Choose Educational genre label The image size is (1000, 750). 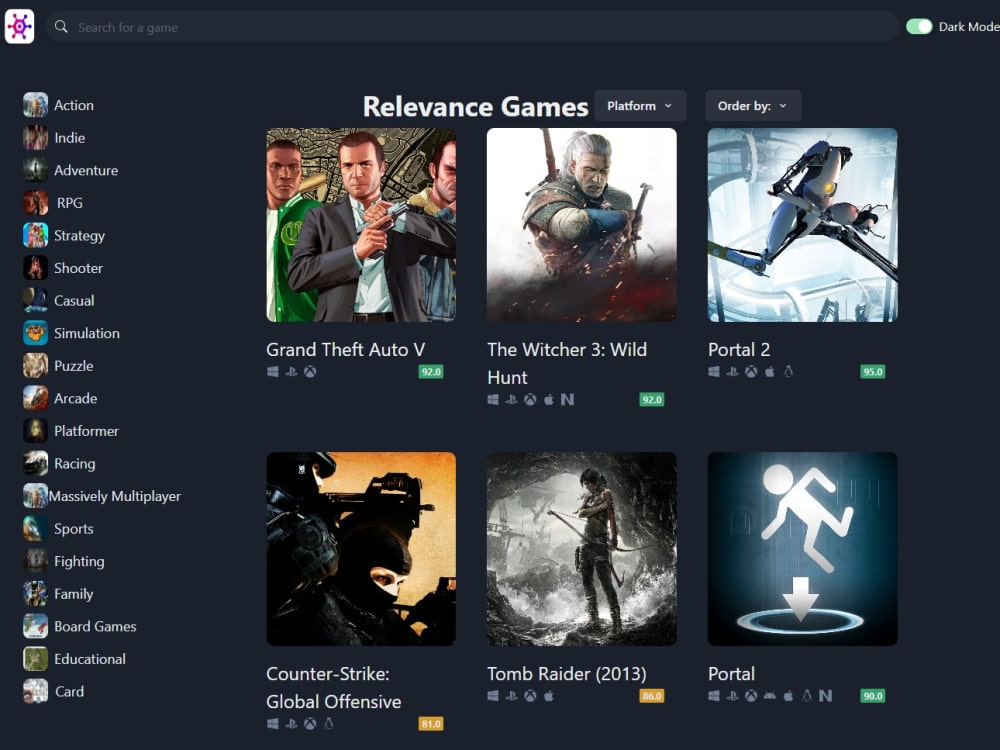point(90,659)
